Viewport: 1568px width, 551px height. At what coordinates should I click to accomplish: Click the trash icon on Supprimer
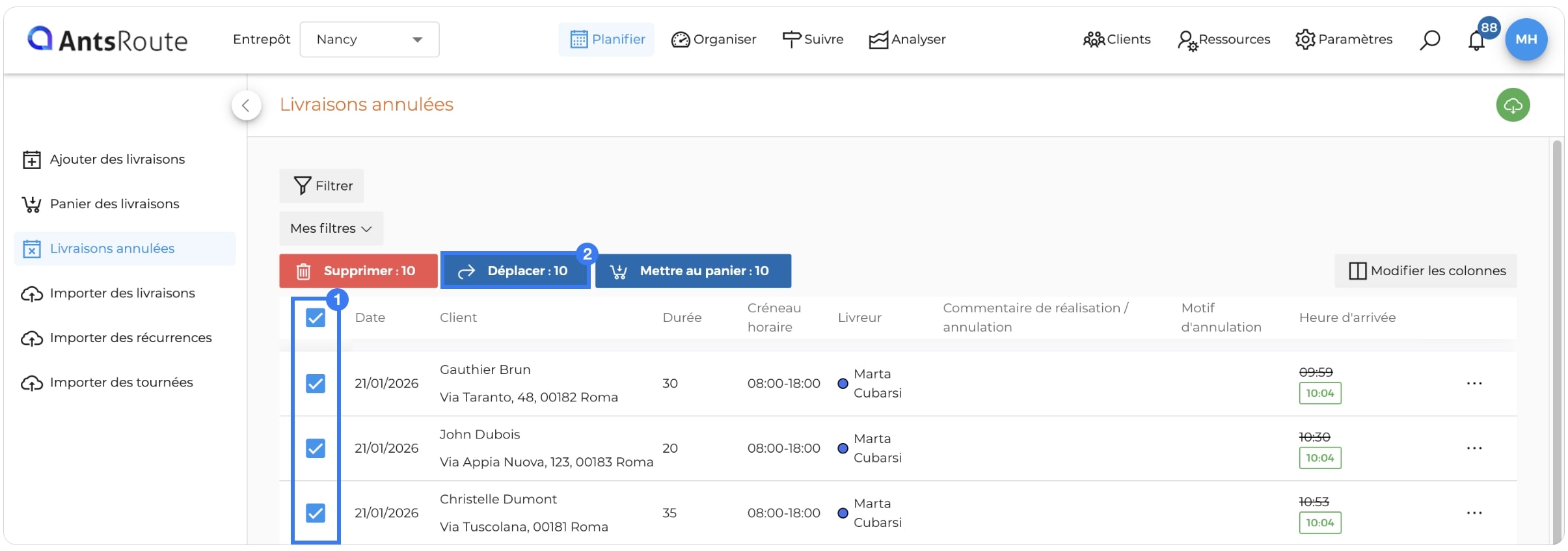303,271
